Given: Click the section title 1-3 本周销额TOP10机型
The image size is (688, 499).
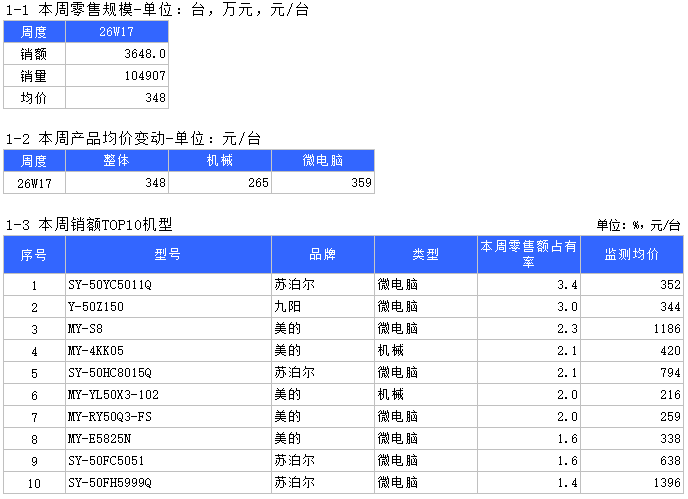Looking at the screenshot, I should 89,225.
